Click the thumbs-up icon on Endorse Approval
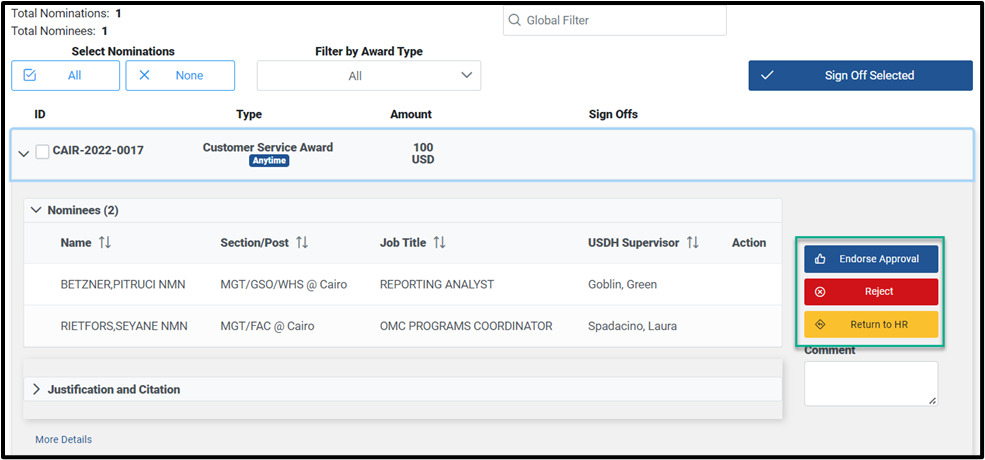 (x=820, y=259)
